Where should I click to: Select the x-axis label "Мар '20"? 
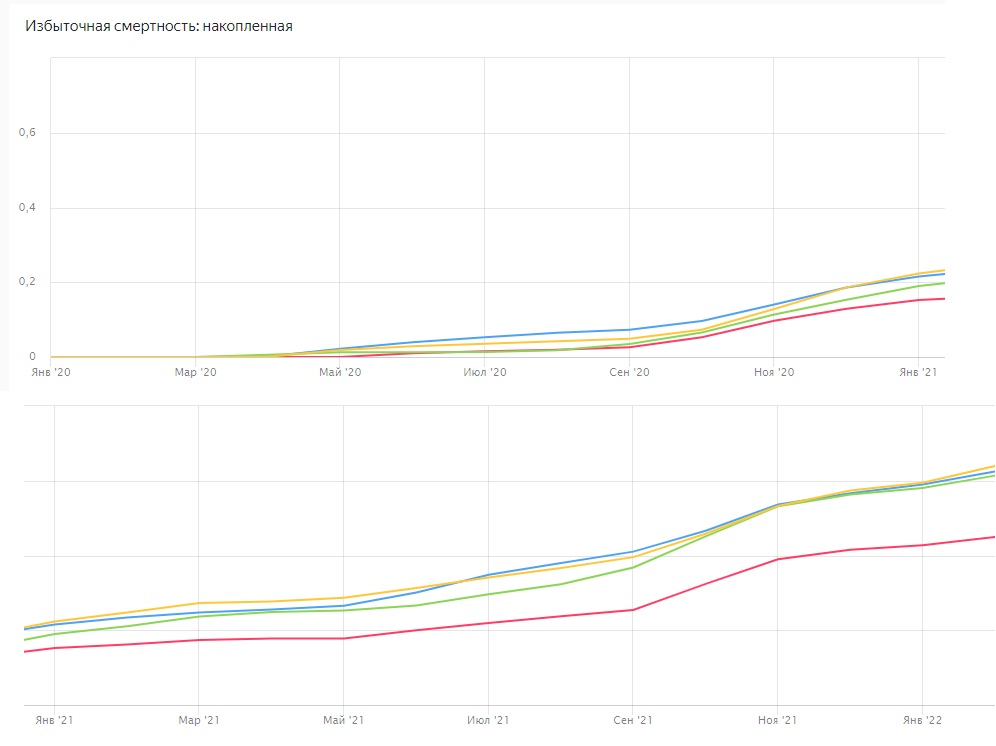pyautogui.click(x=196, y=372)
